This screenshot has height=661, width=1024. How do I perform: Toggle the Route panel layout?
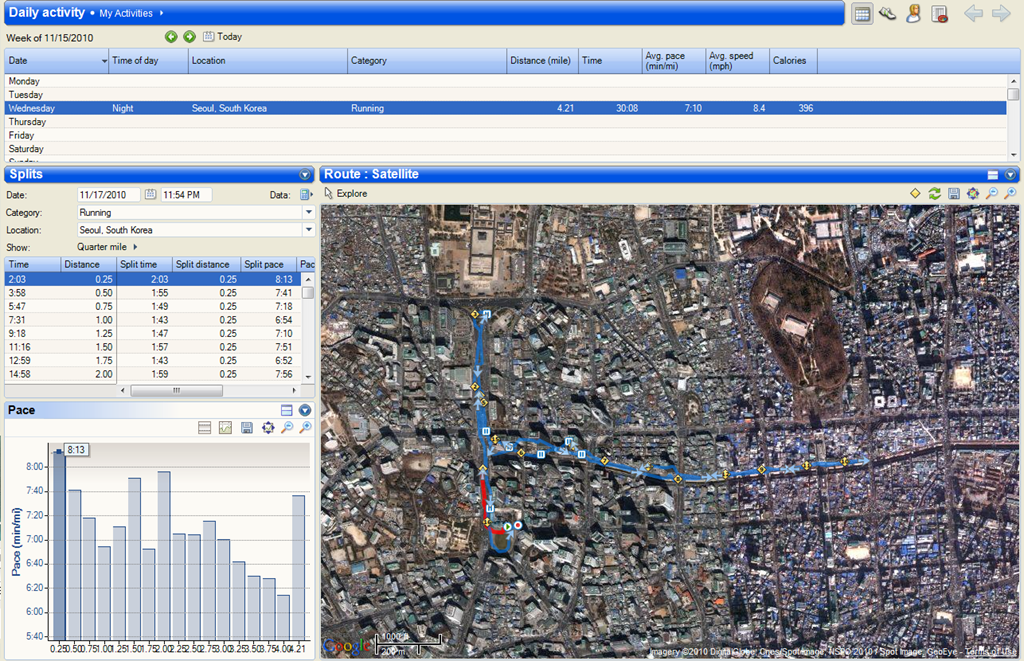993,174
